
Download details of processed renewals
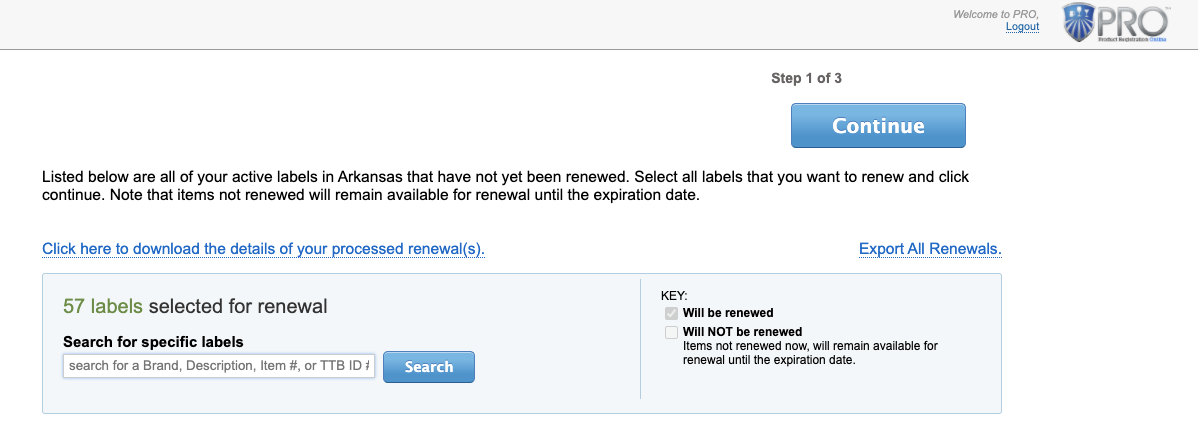pos(263,249)
